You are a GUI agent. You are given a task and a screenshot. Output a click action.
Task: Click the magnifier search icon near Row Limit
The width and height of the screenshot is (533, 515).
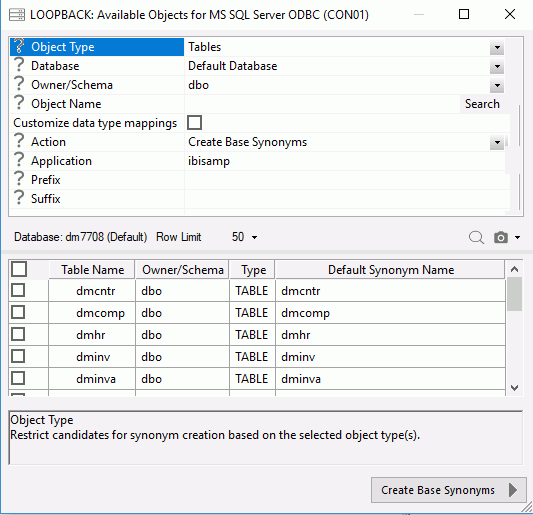coord(476,237)
